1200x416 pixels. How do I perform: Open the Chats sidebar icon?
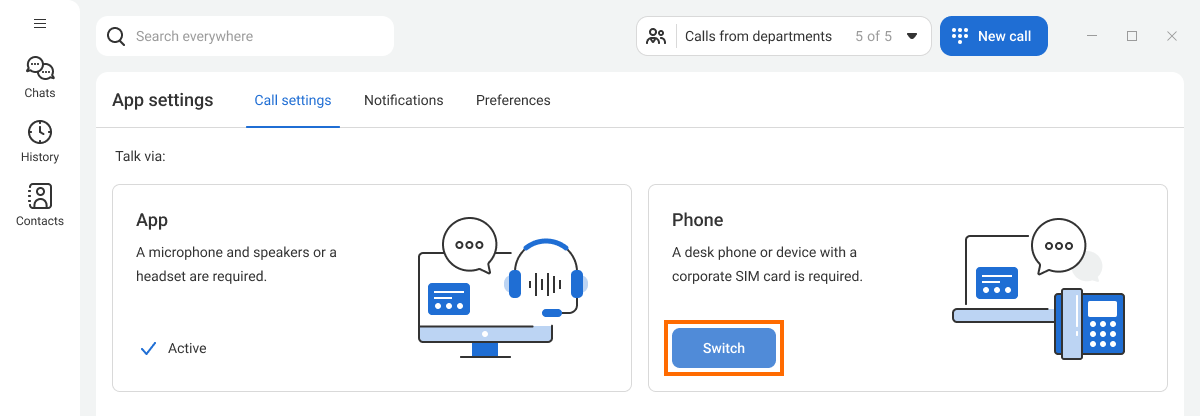[x=40, y=69]
